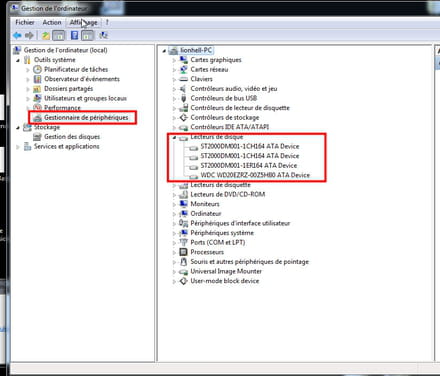Viewport: 440px width, 376px height.
Task: Select the lionhell-PC root node
Action: (x=196, y=50)
